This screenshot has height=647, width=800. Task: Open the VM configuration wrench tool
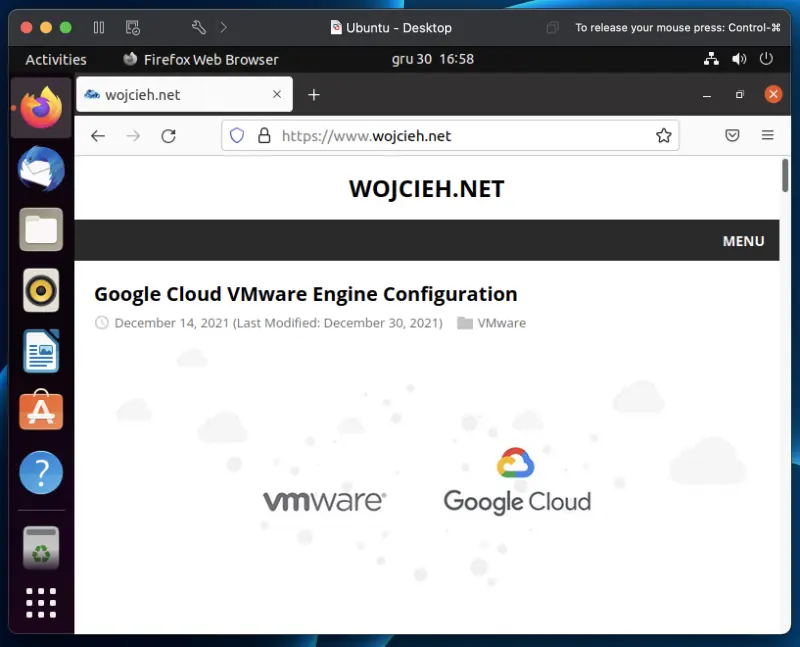(x=197, y=27)
